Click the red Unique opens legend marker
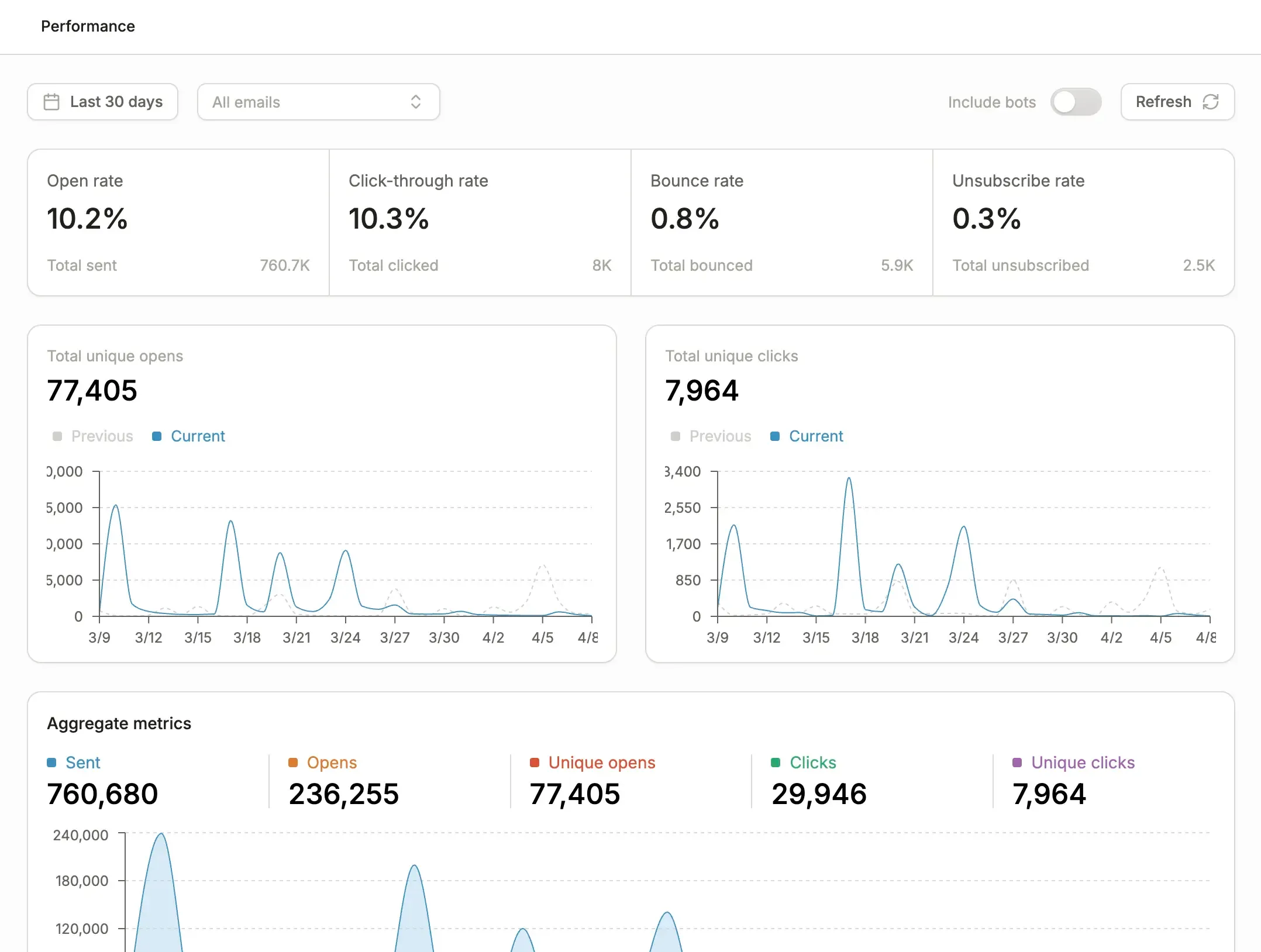Screen dimensions: 1261x952 (535, 763)
